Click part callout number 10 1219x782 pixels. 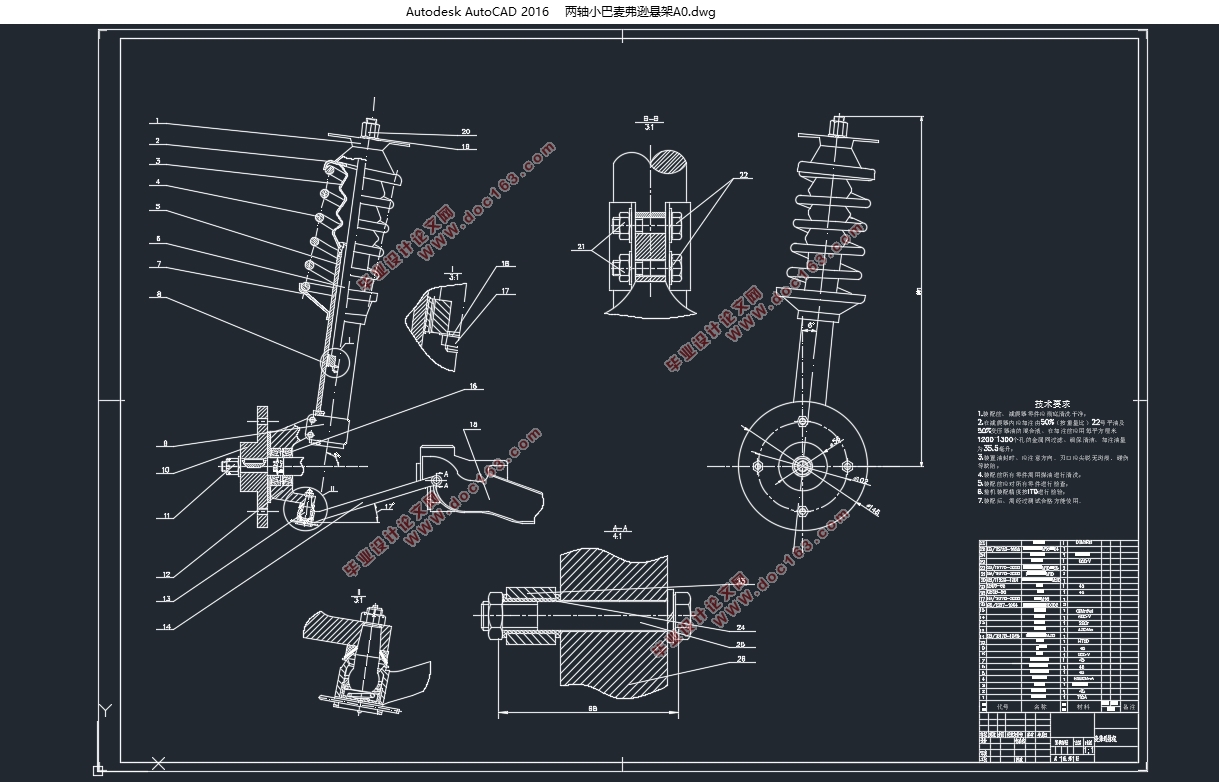pos(166,469)
